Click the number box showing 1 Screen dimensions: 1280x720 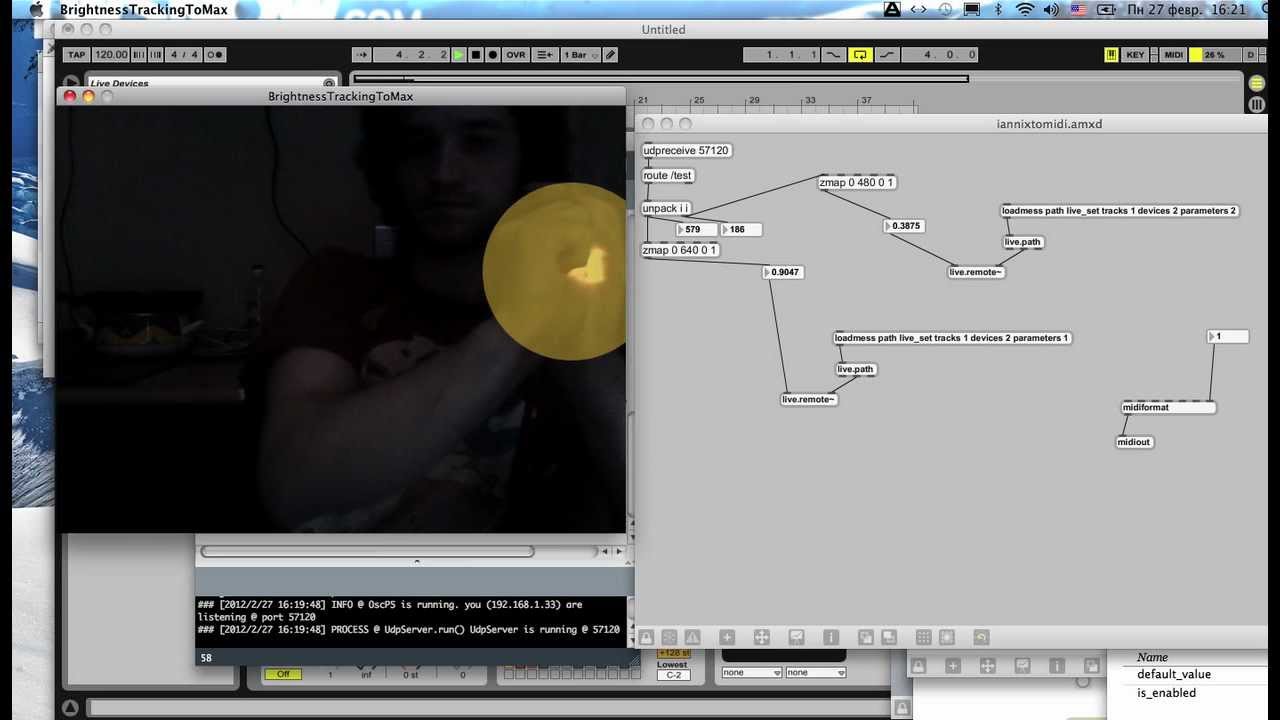[1228, 337]
